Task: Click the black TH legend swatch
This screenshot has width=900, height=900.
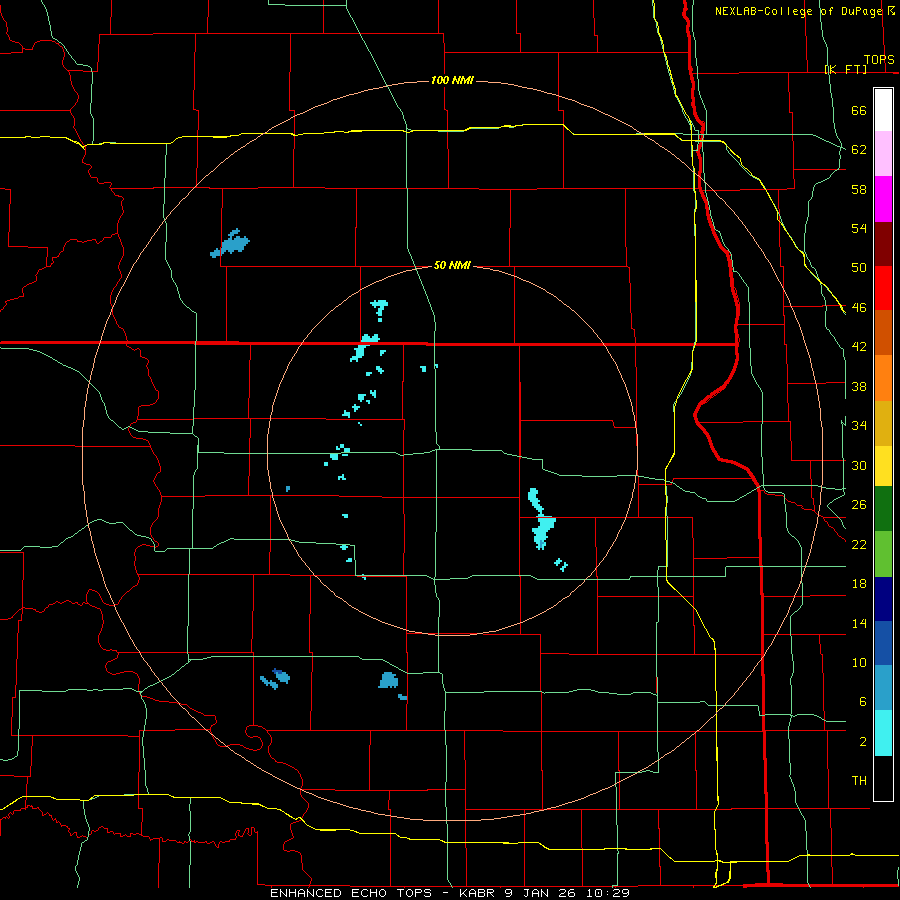Action: [883, 778]
